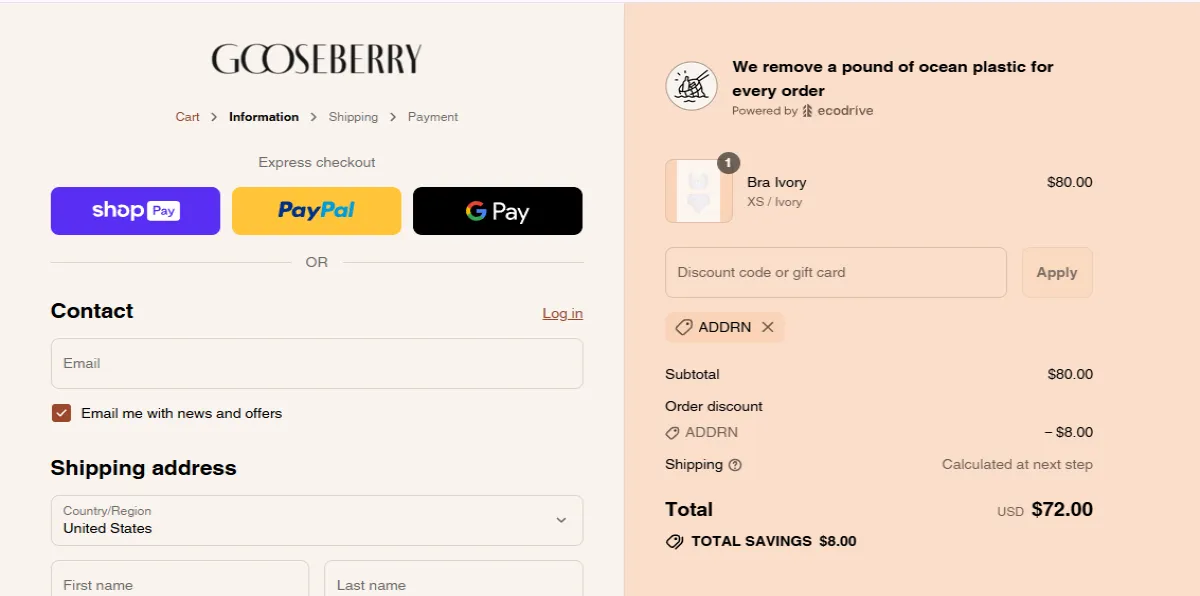Image resolution: width=1200 pixels, height=596 pixels.
Task: View the Bra Ivory product thumbnail
Action: tap(698, 190)
